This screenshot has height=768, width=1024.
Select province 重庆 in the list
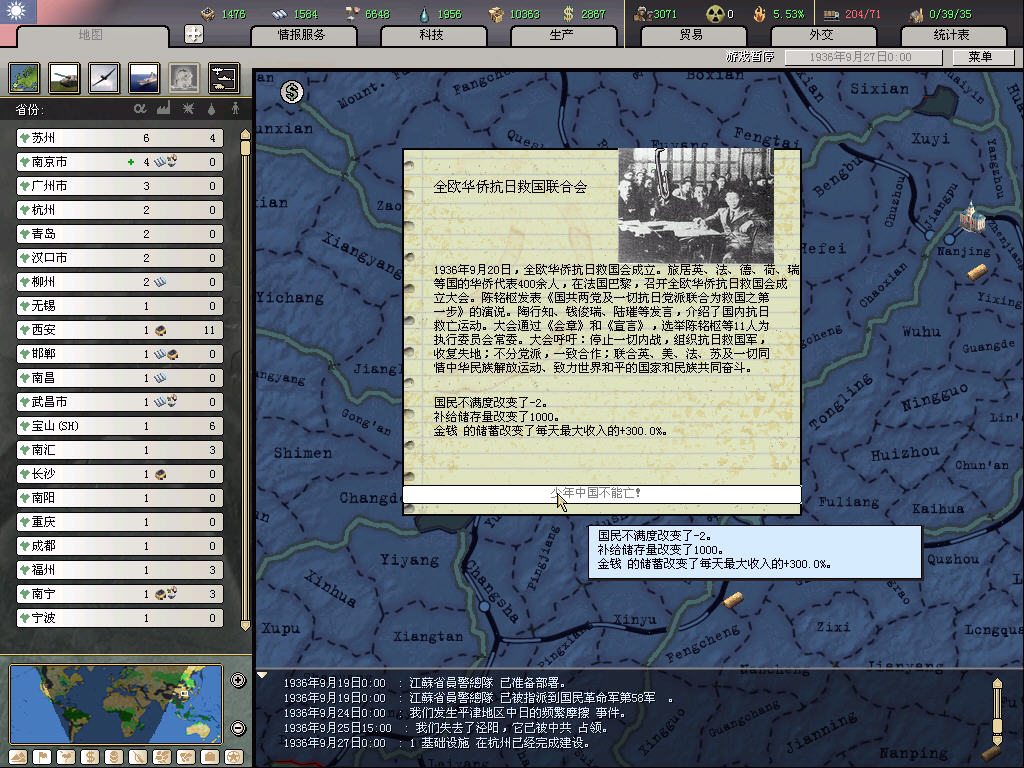pos(120,522)
